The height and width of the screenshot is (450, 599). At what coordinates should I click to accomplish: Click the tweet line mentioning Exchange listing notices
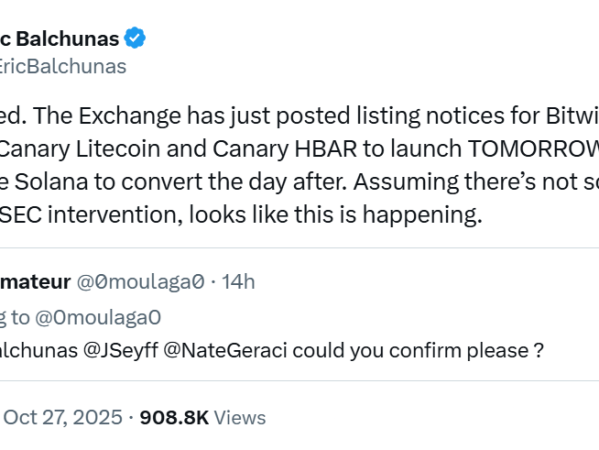point(300,115)
